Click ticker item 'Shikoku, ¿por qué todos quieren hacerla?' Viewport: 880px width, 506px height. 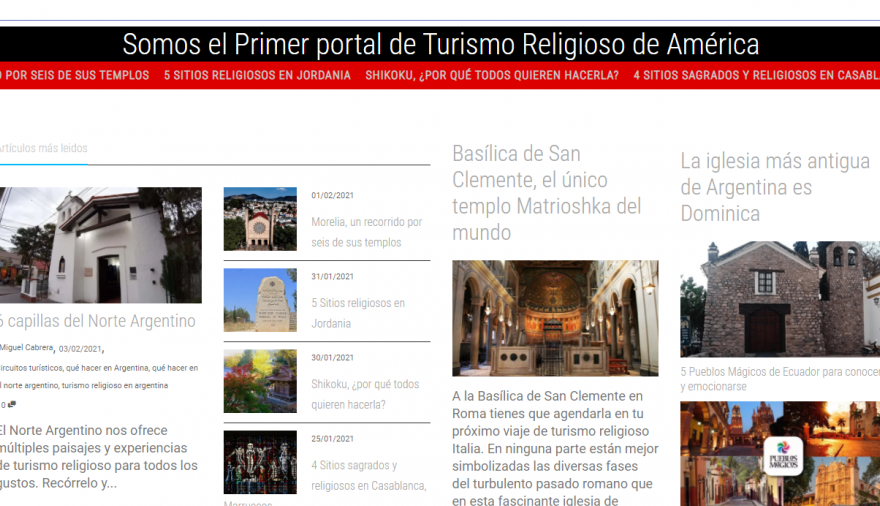pyautogui.click(x=492, y=75)
